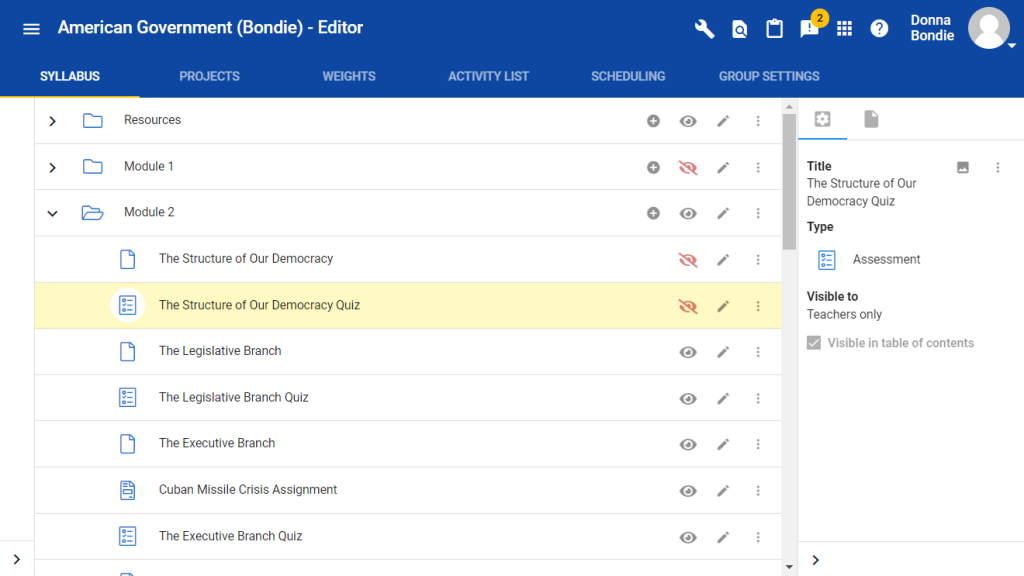The width and height of the screenshot is (1024, 576).
Task: Collapse the Module 2 folder
Action: pyautogui.click(x=53, y=213)
